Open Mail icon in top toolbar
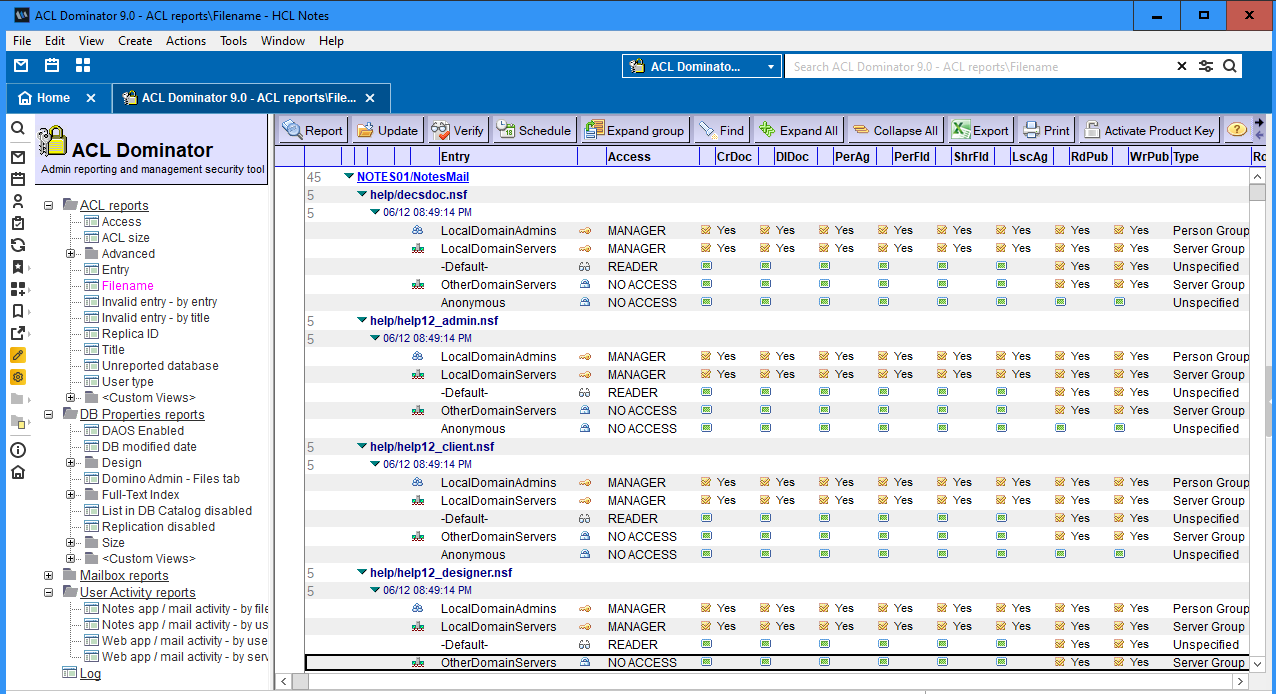Image resolution: width=1276 pixels, height=694 pixels. pos(21,65)
